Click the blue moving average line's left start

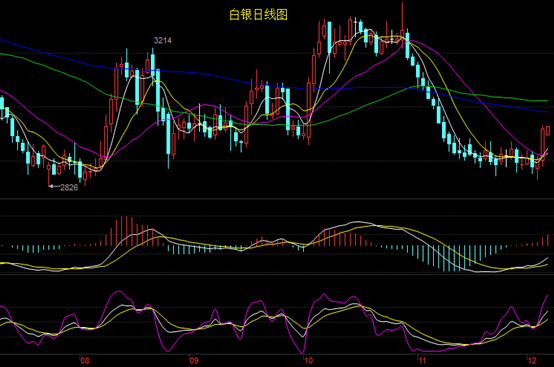pos(2,40)
